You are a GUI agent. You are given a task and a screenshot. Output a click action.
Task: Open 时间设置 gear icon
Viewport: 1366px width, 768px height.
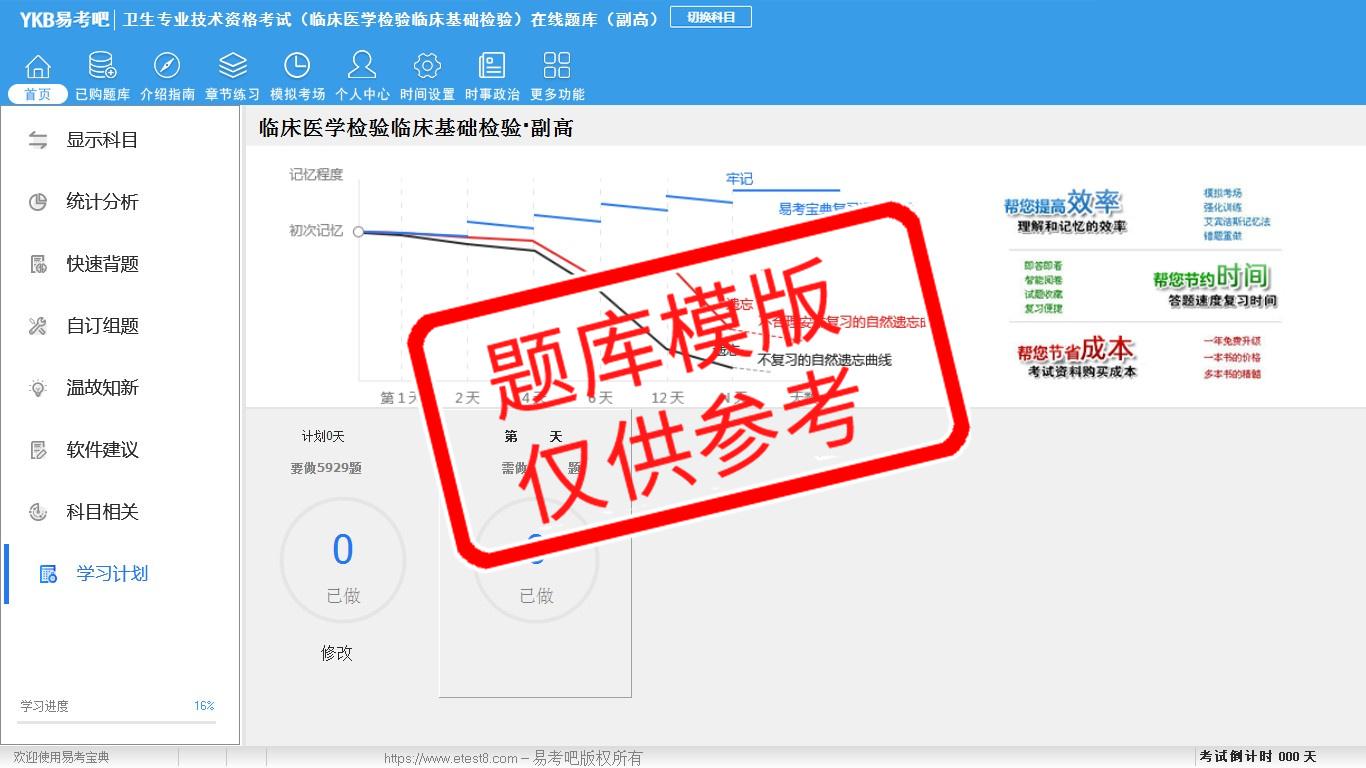(427, 67)
